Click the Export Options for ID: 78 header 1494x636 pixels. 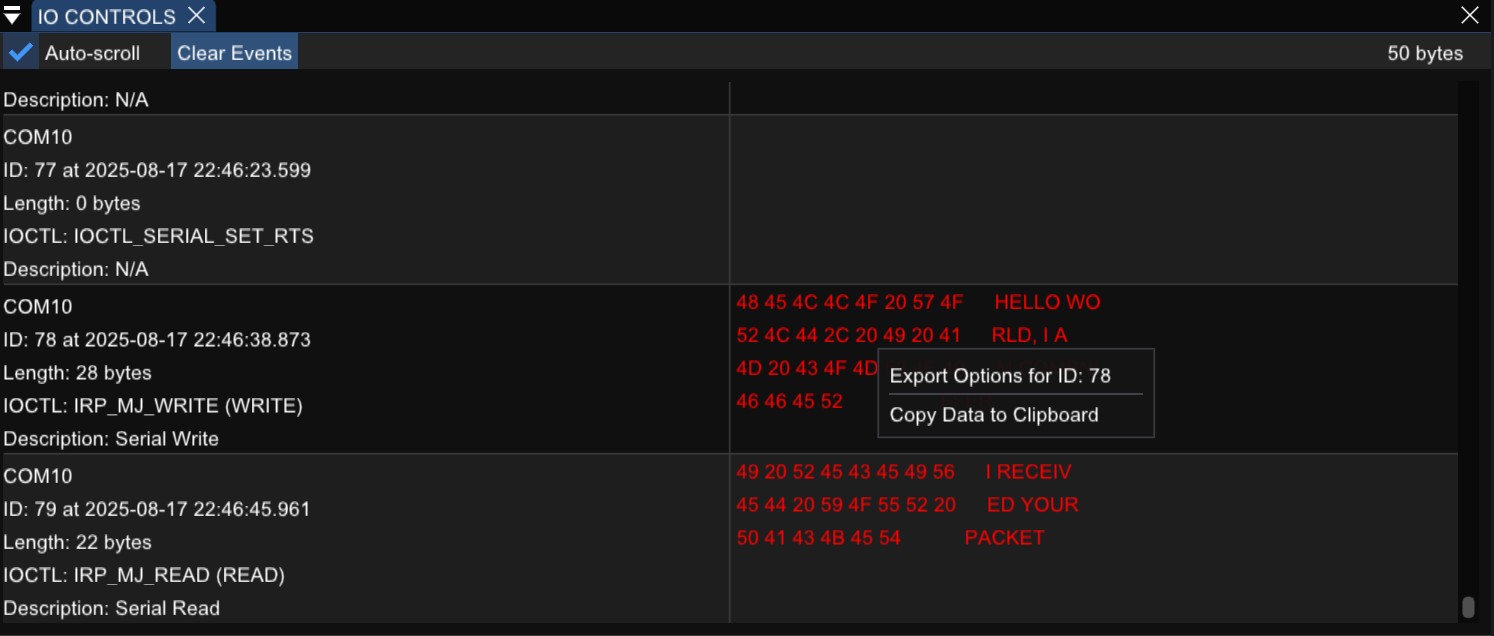tap(1000, 376)
